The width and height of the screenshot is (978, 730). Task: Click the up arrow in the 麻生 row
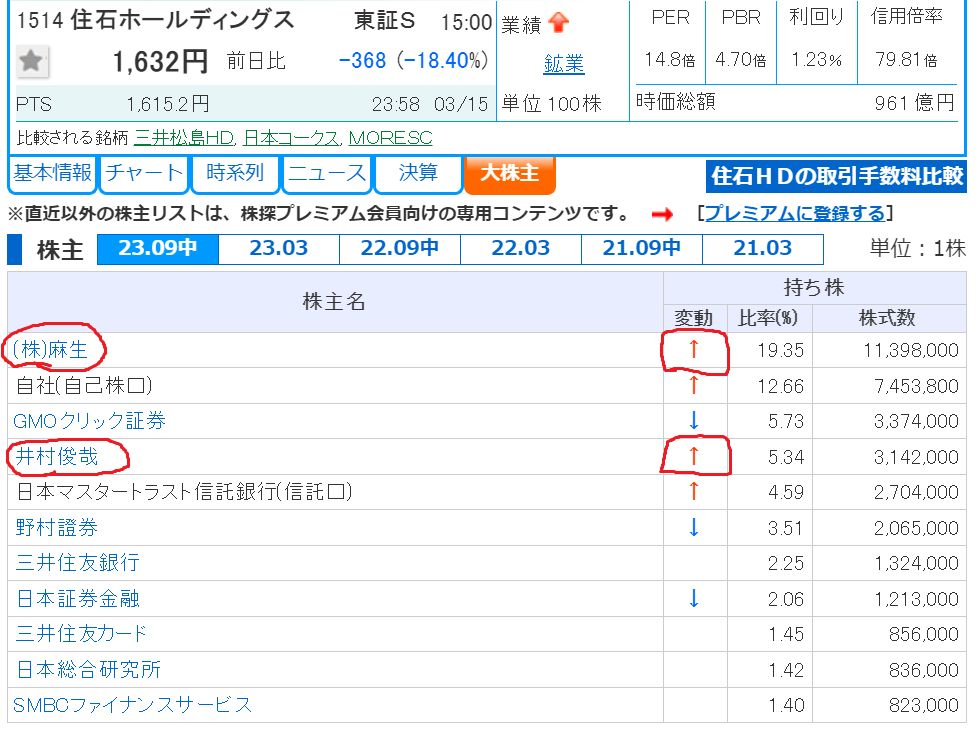(694, 350)
